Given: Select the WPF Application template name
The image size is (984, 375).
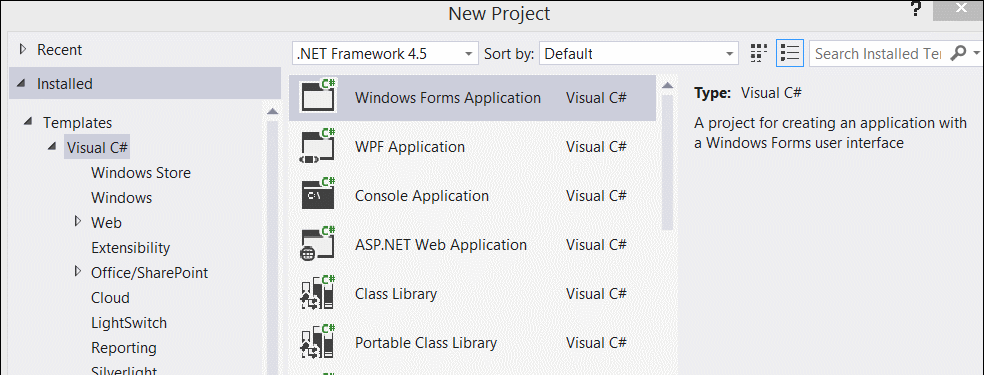Looking at the screenshot, I should pos(410,147).
